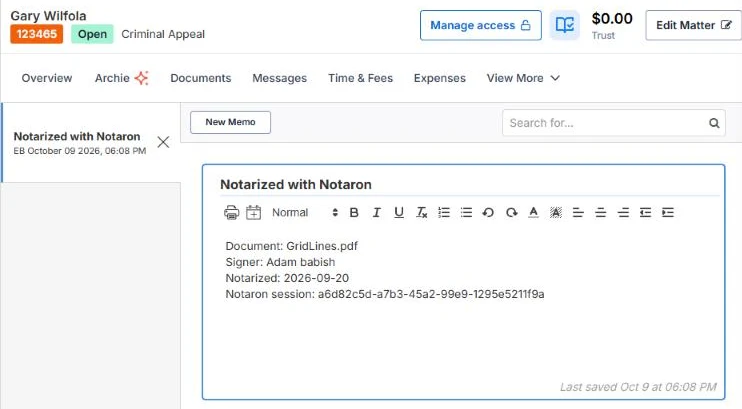This screenshot has width=742, height=409.
Task: Click the EB October 09 2026 timestamp
Action: [x=80, y=151]
